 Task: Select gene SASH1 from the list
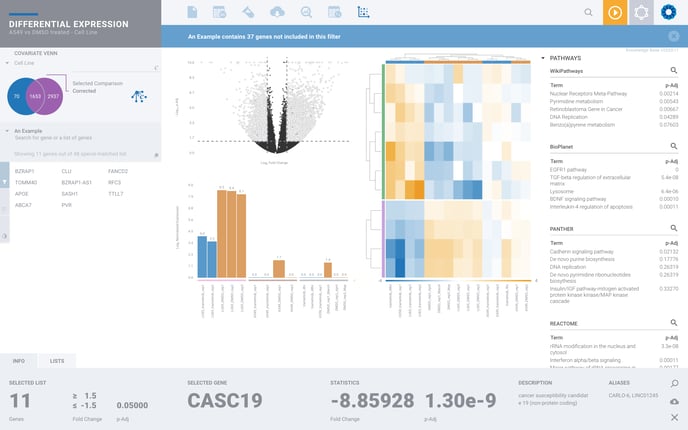pyautogui.click(x=69, y=194)
